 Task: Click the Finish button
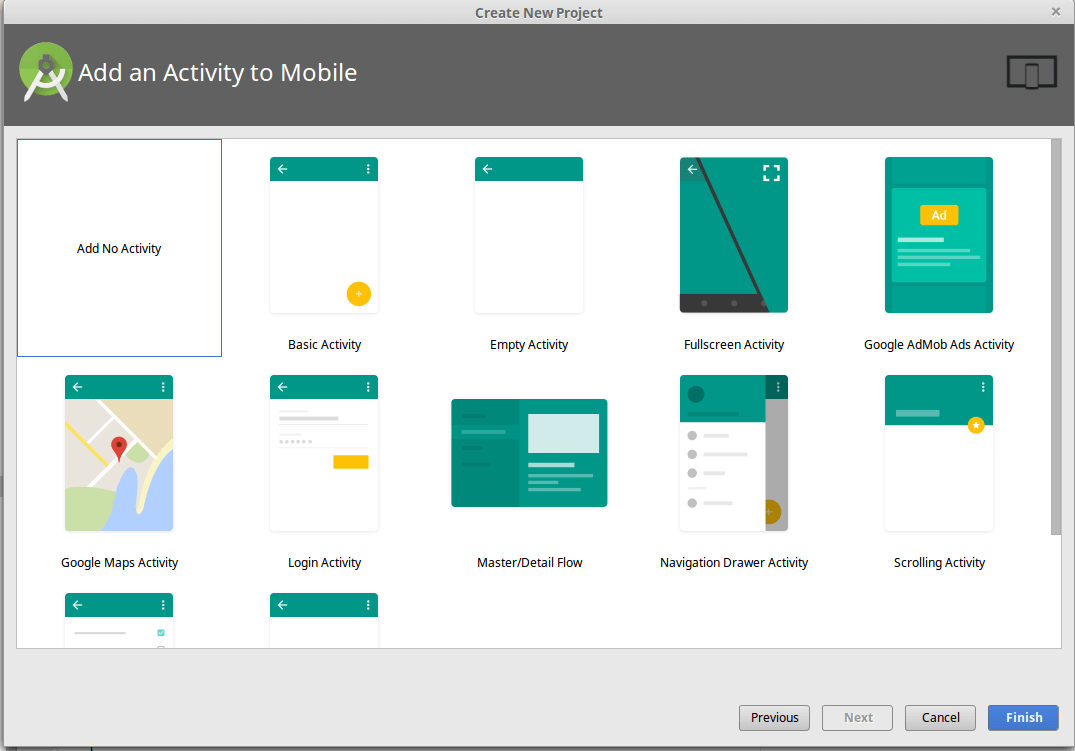point(1023,717)
